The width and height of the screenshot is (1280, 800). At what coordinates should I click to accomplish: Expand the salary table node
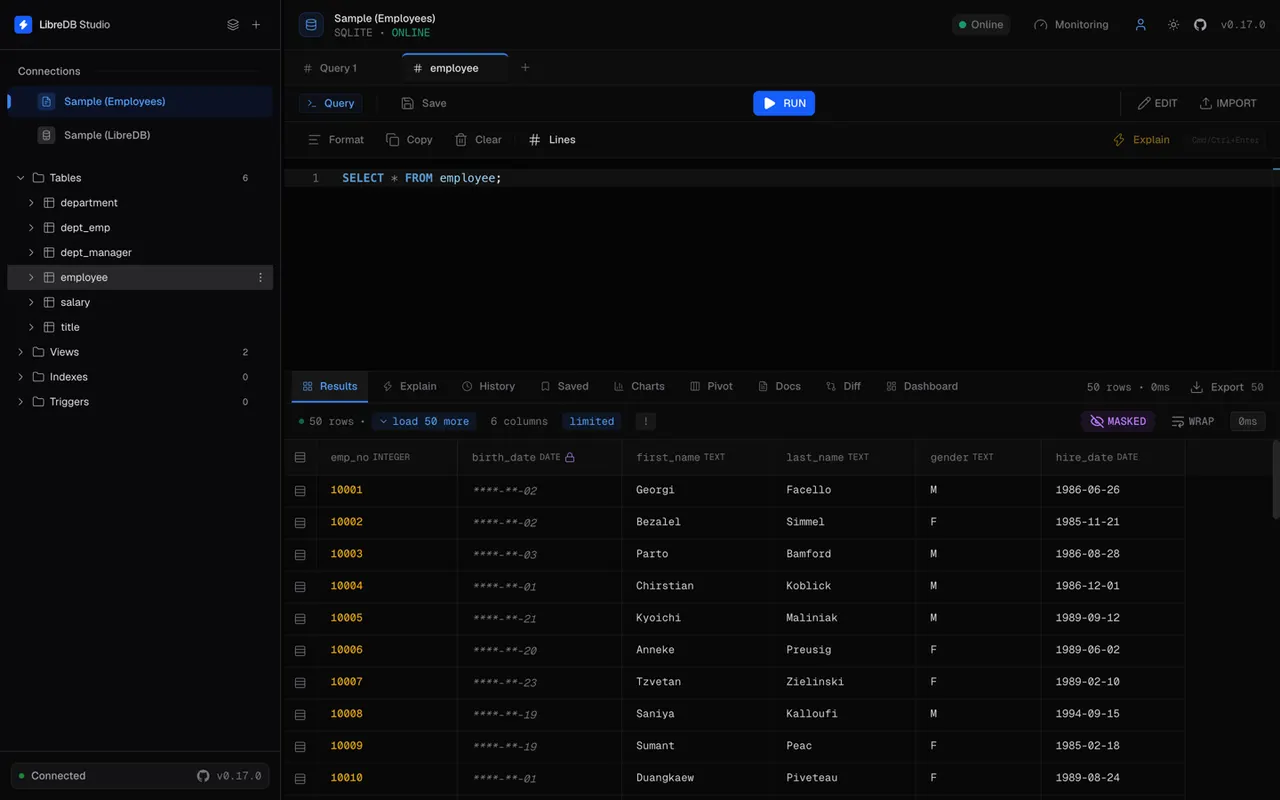click(31, 303)
